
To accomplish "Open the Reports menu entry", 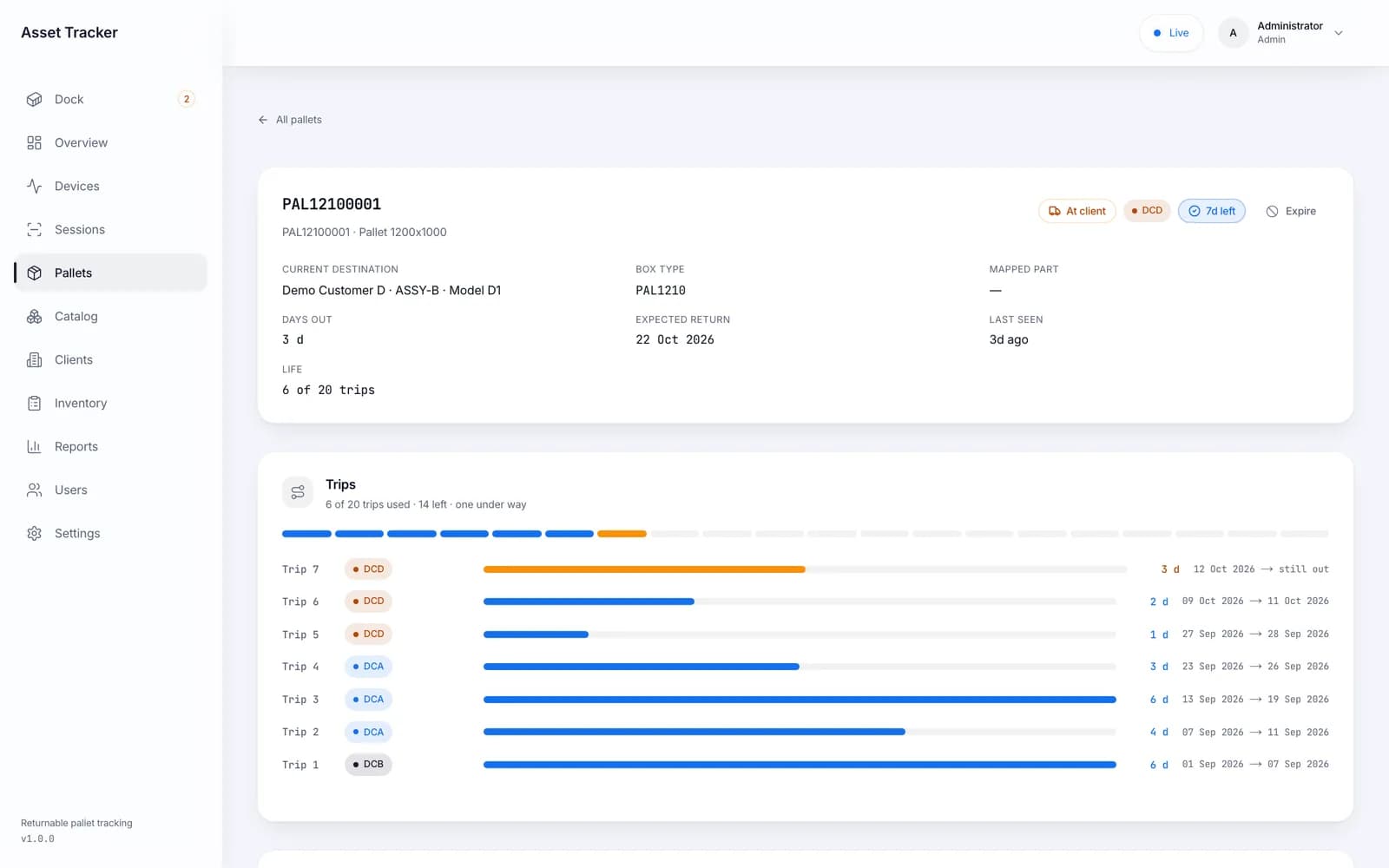I will [x=111, y=446].
